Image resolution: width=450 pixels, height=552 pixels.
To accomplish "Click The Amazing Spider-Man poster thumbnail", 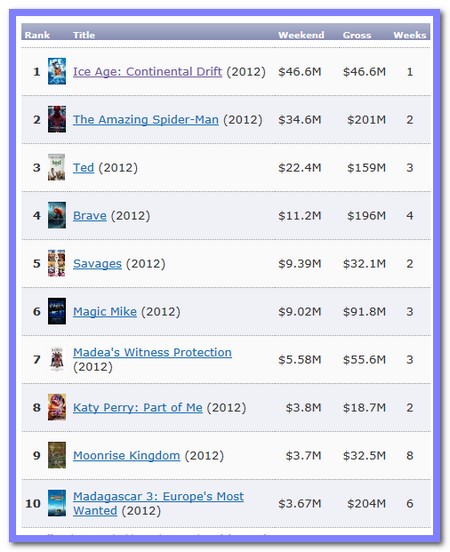I will click(57, 119).
